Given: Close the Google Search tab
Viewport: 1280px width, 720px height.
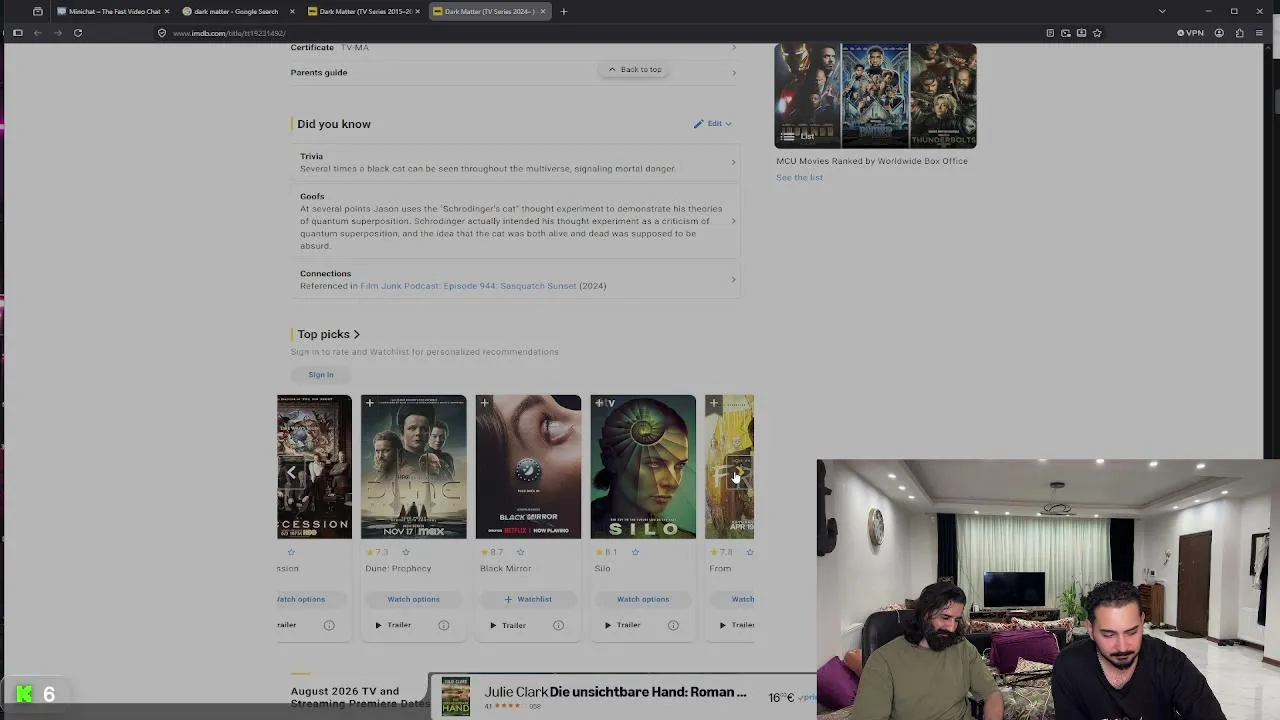Looking at the screenshot, I should [292, 11].
